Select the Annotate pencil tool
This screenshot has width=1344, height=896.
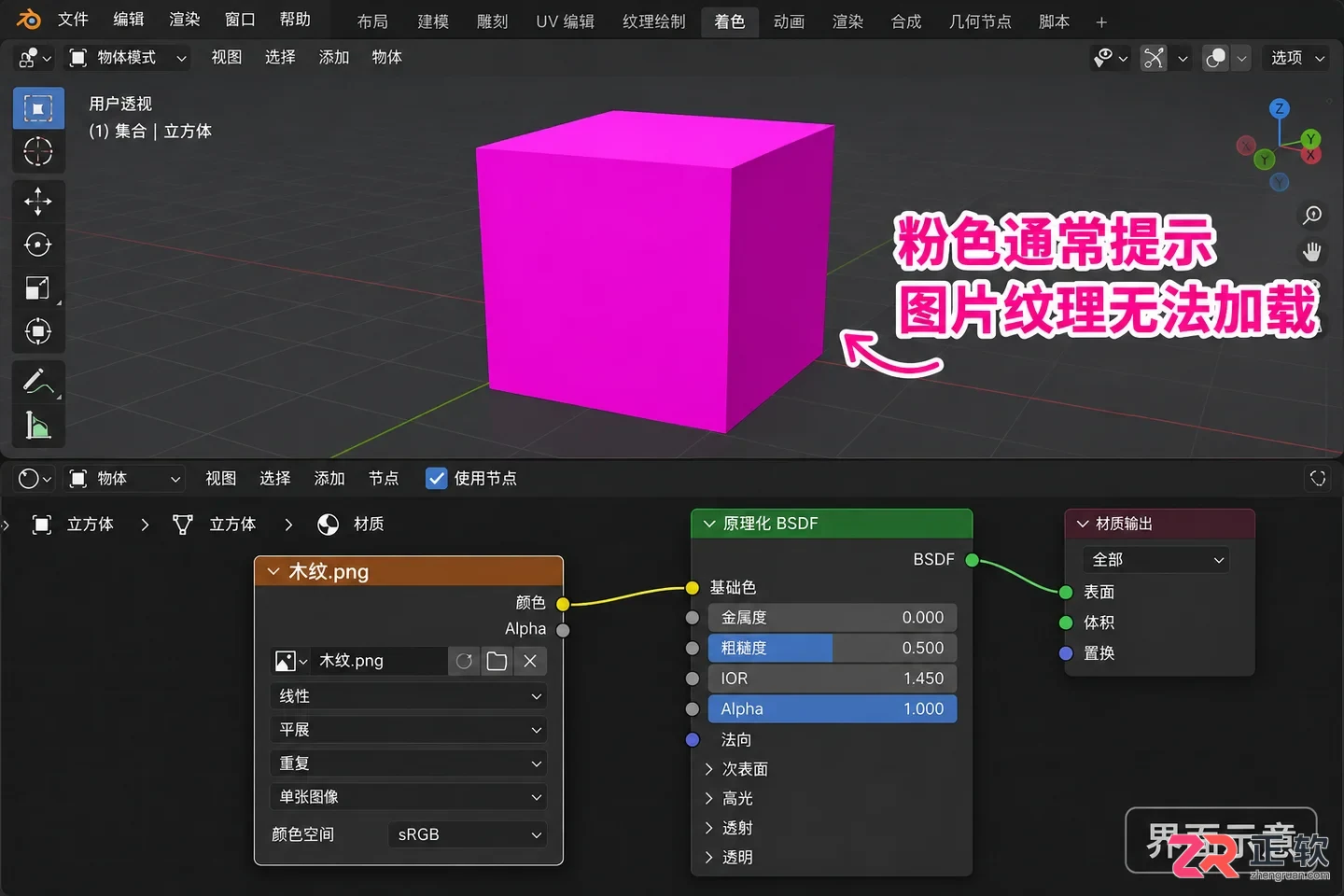pos(38,382)
